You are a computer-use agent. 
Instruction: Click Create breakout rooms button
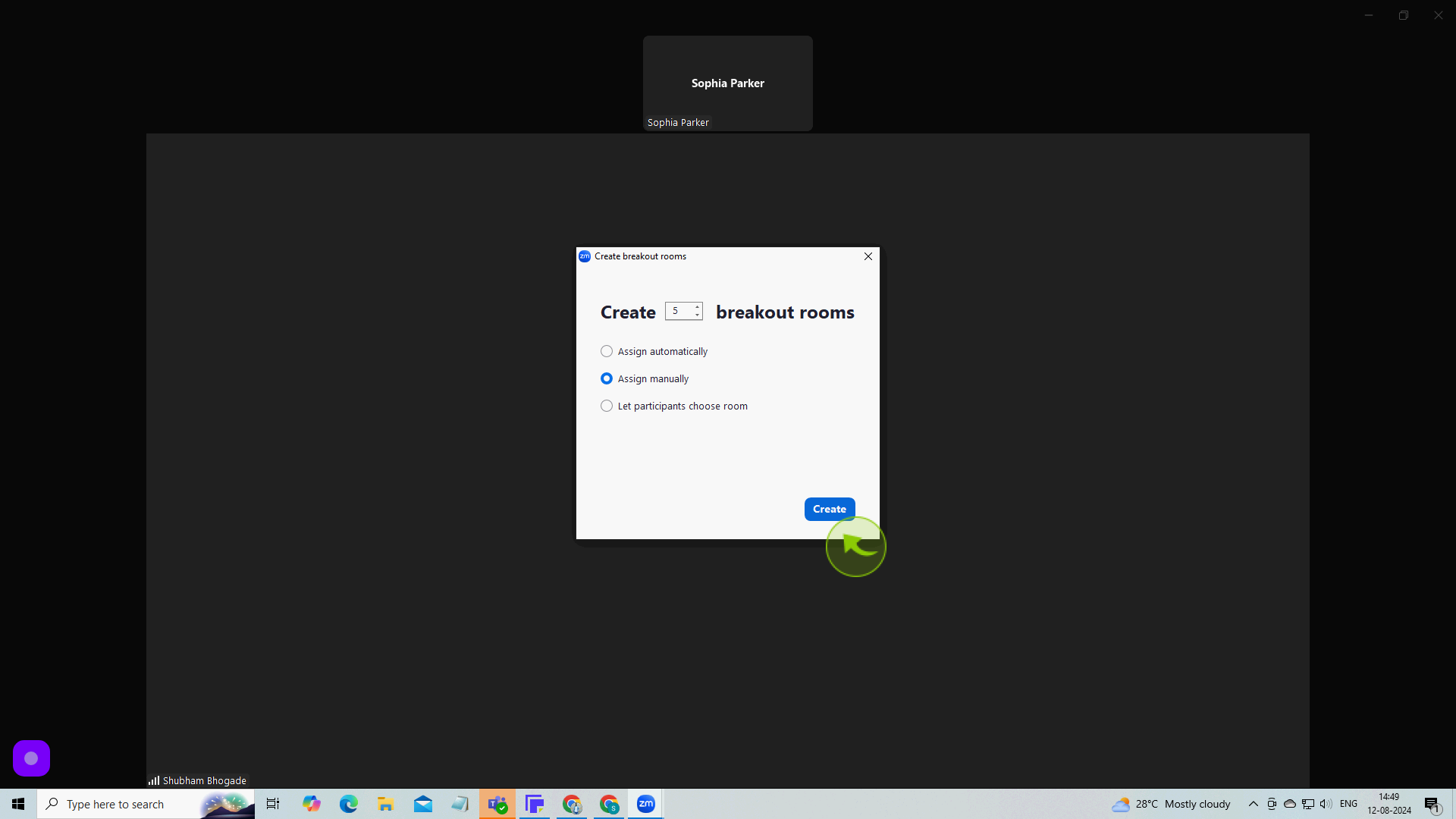pyautogui.click(x=829, y=509)
